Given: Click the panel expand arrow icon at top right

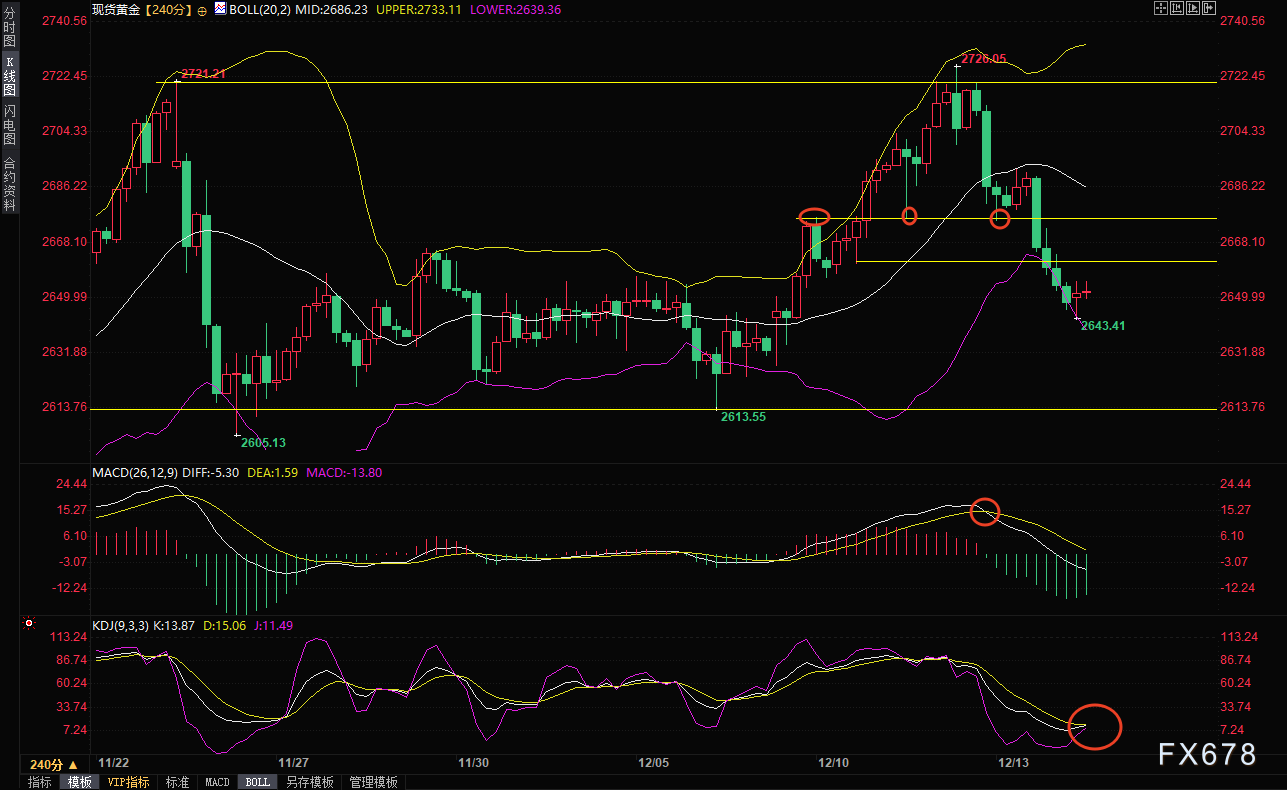Looking at the screenshot, I should [1210, 9].
